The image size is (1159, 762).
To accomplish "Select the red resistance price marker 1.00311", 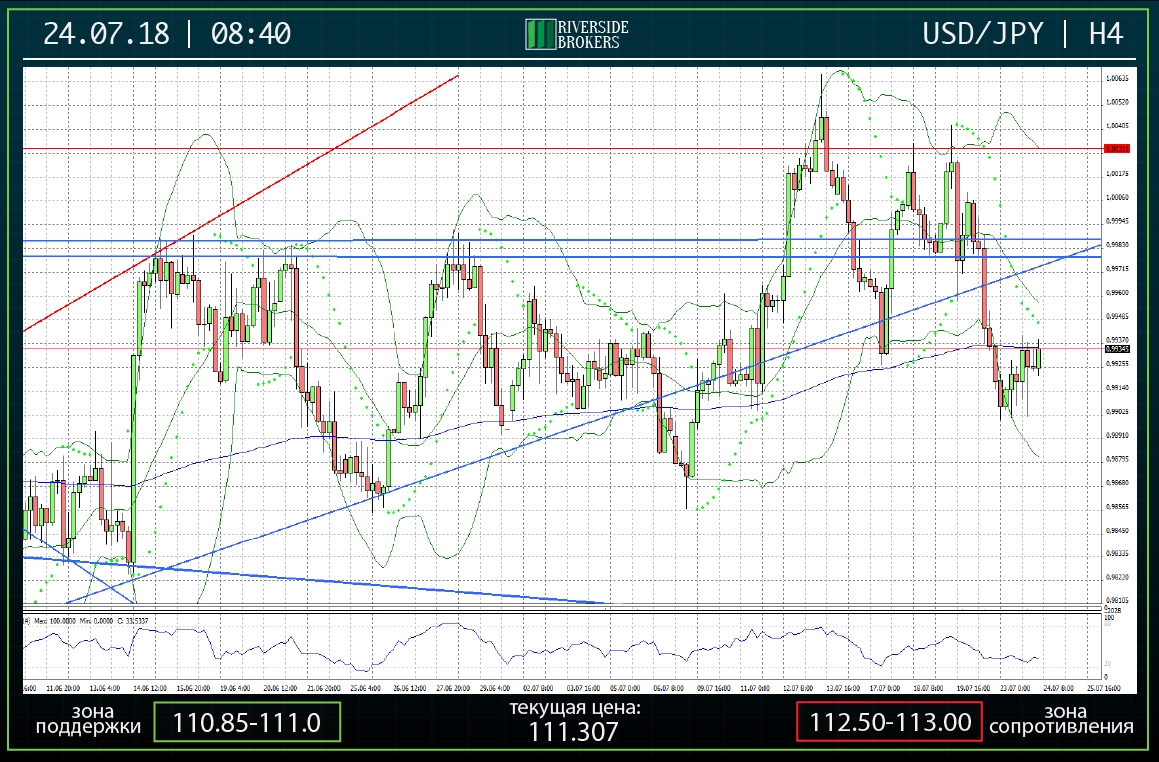I will [x=1117, y=148].
